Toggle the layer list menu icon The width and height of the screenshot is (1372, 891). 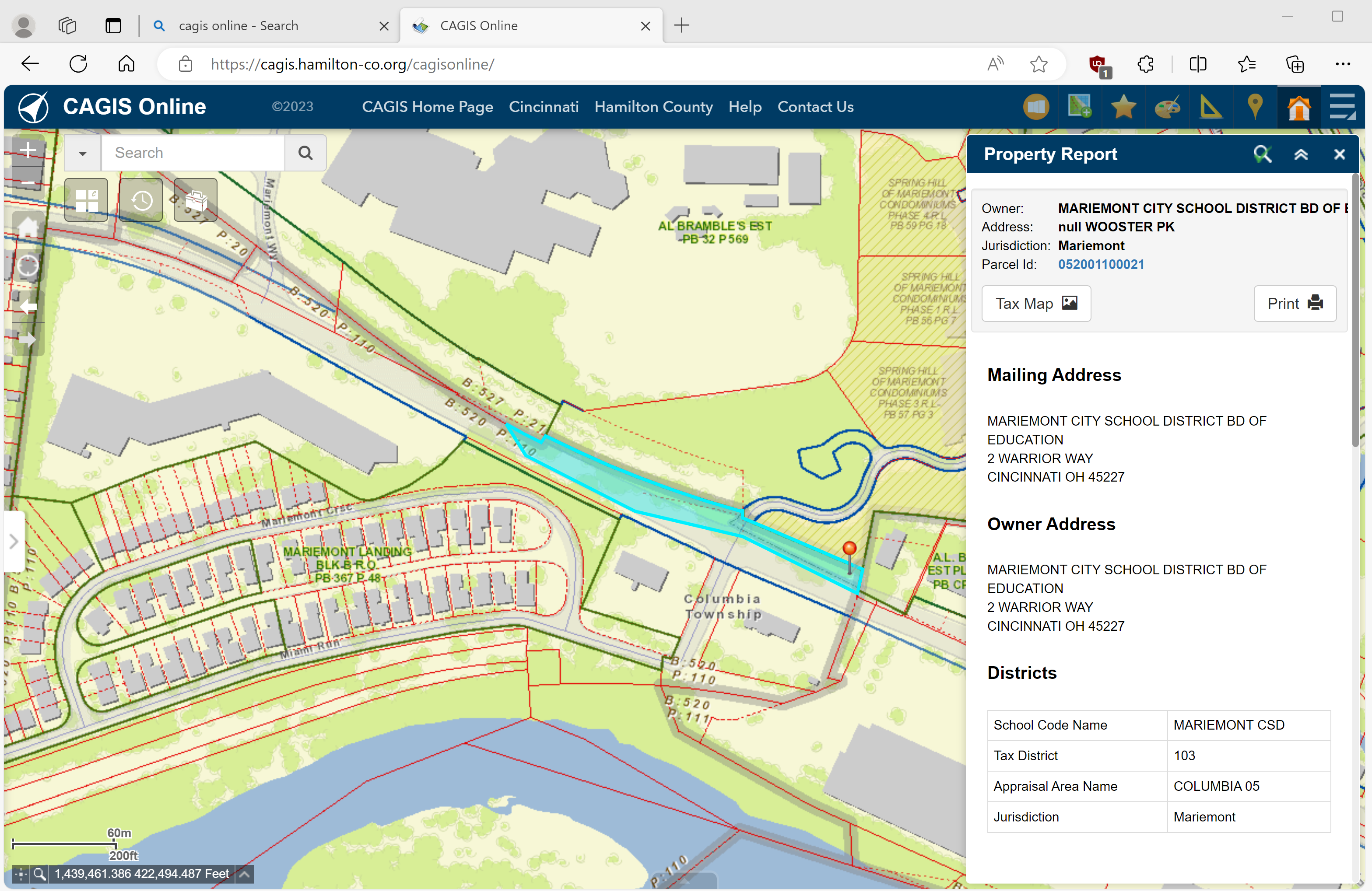pos(1342,107)
